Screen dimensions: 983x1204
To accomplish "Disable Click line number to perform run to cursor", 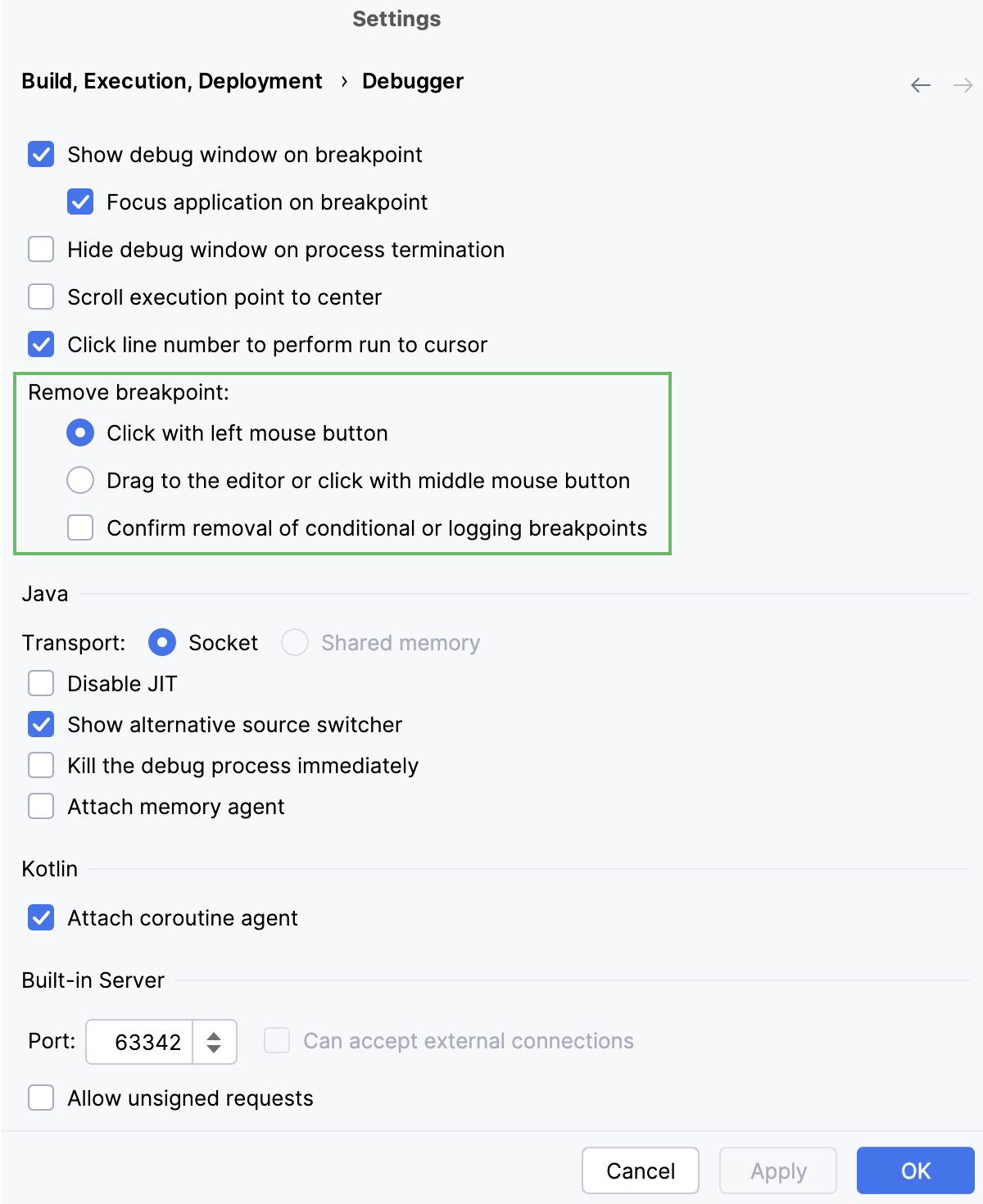I will (40, 344).
